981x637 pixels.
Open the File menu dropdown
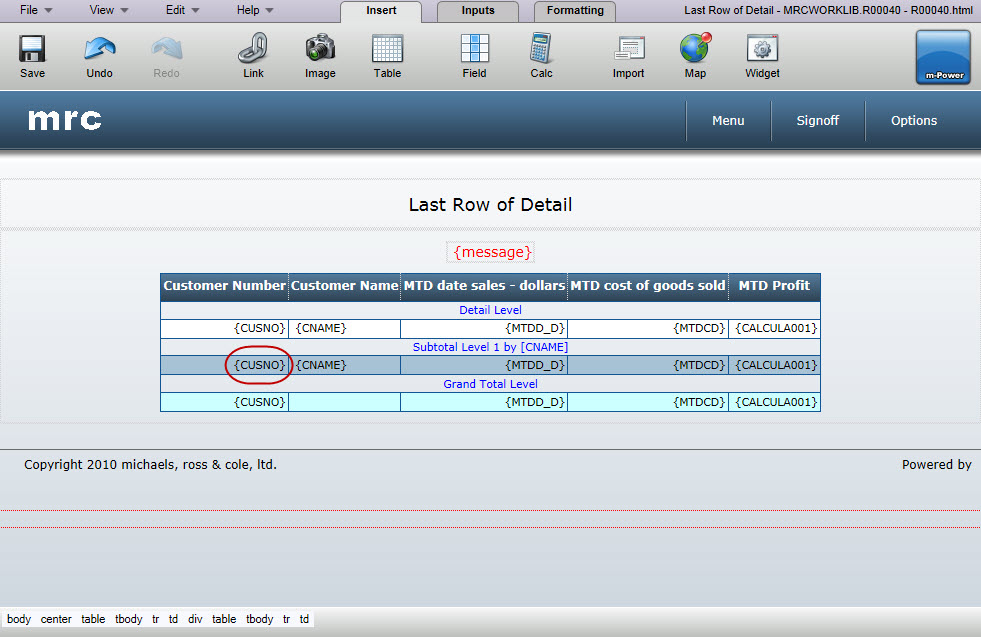pyautogui.click(x=36, y=10)
